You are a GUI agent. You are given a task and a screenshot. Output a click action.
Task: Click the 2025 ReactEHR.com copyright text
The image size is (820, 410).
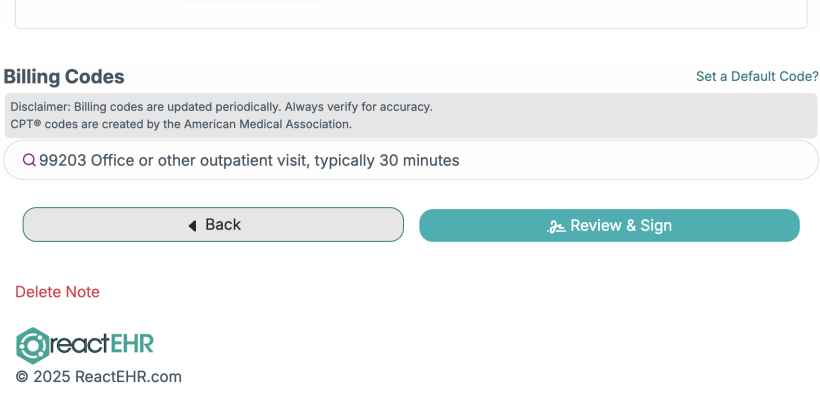[x=98, y=377]
